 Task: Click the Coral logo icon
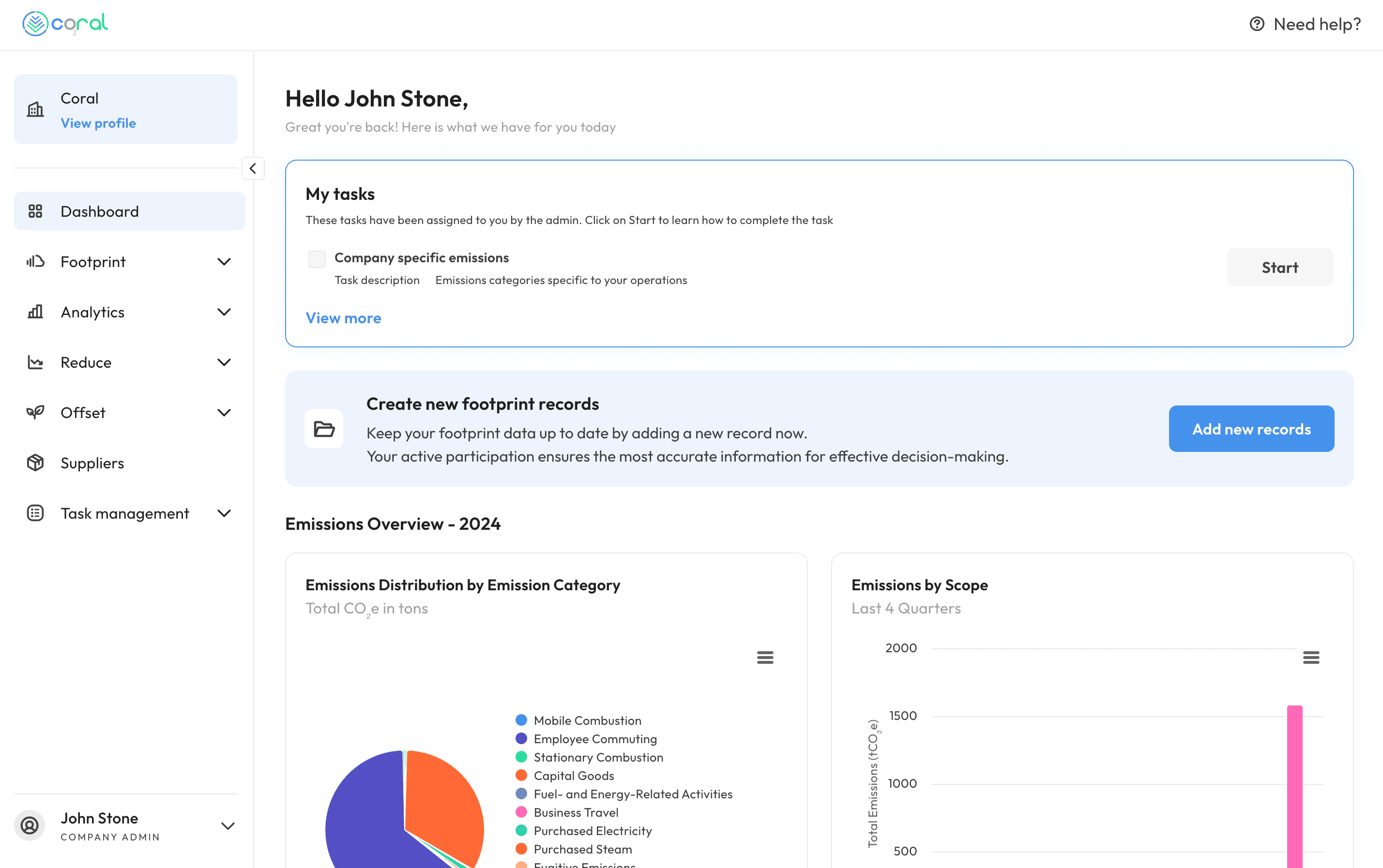tap(35, 24)
